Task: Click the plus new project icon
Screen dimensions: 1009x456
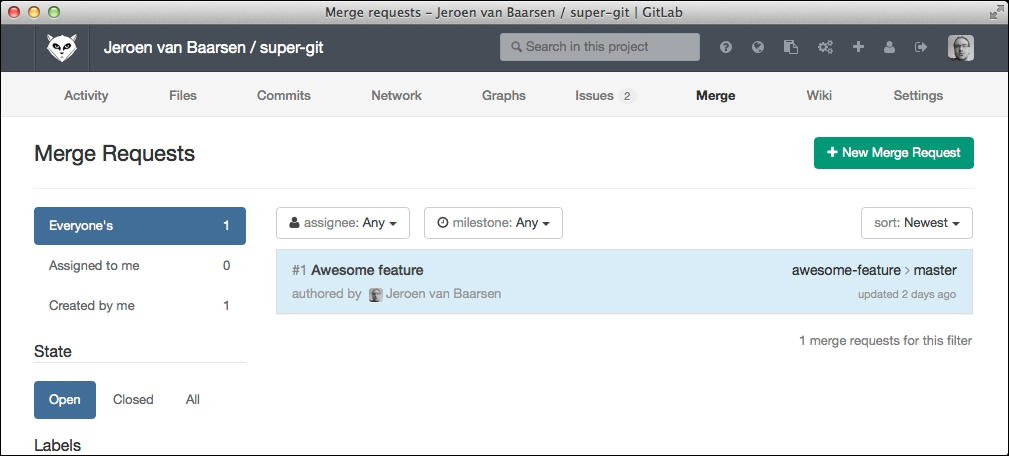Action: click(x=858, y=47)
